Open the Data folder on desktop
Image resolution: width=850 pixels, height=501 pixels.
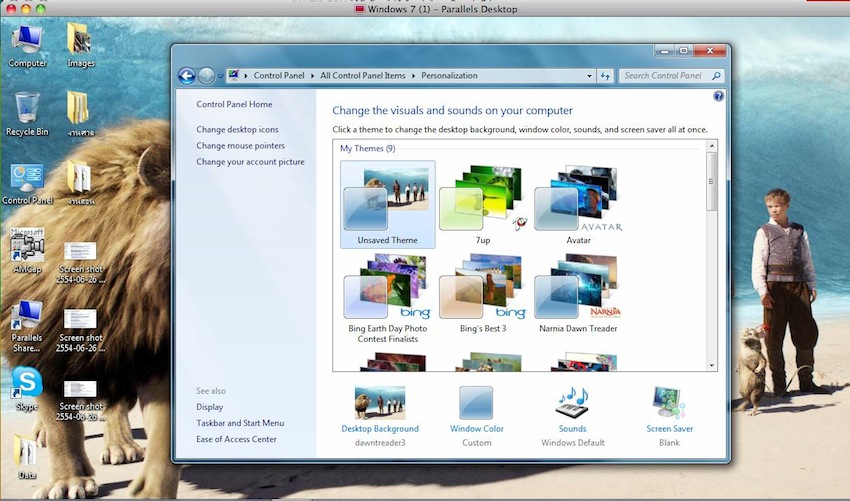click(27, 457)
